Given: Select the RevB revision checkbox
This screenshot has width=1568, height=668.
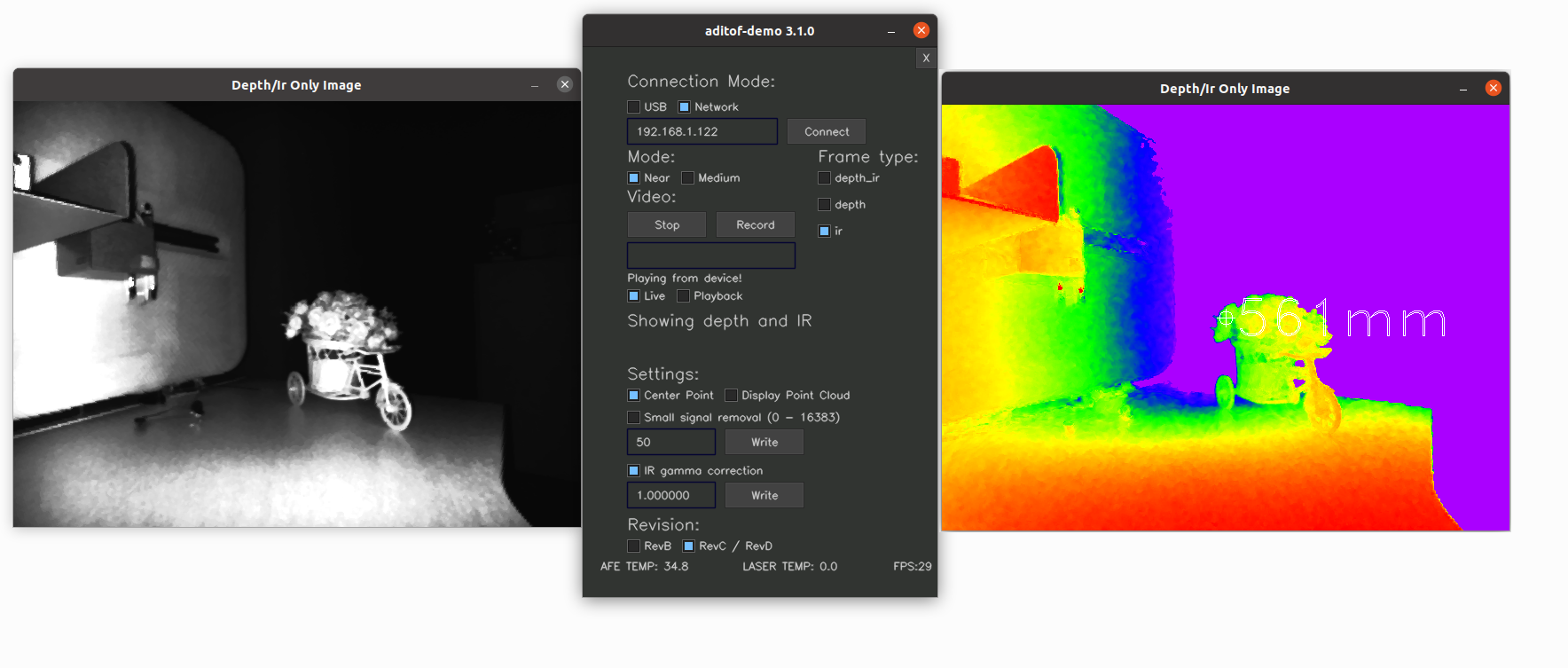Looking at the screenshot, I should coord(633,546).
